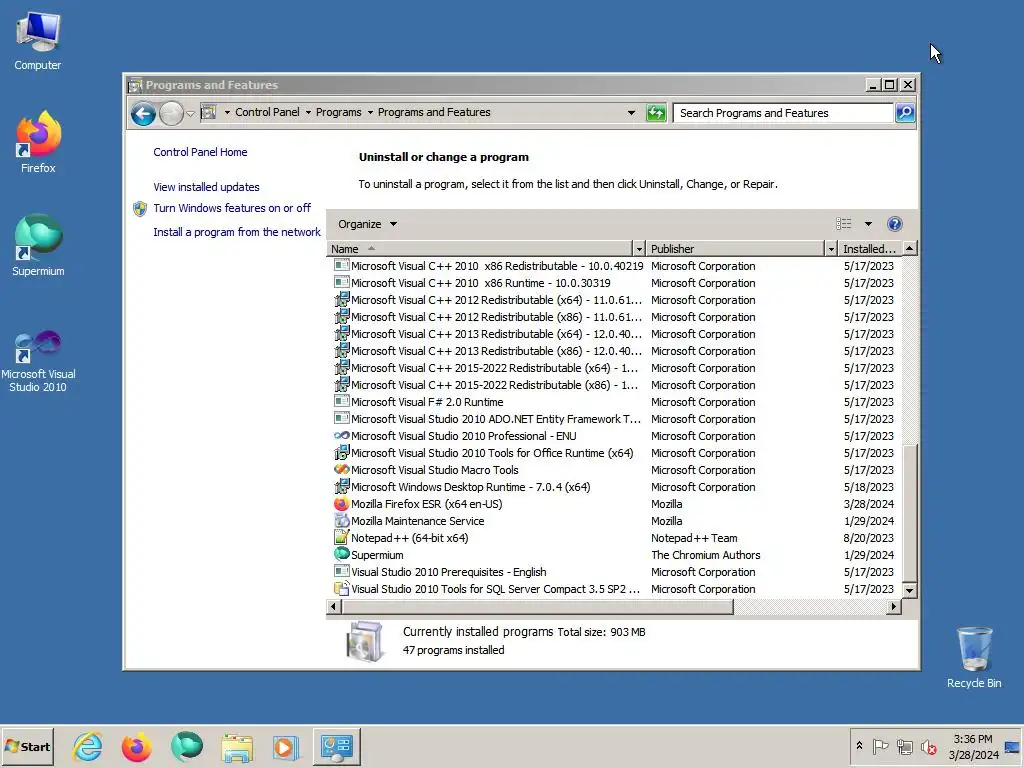Open Windows Explorer folder taskbar icon
This screenshot has height=768, width=1024.
click(x=236, y=747)
